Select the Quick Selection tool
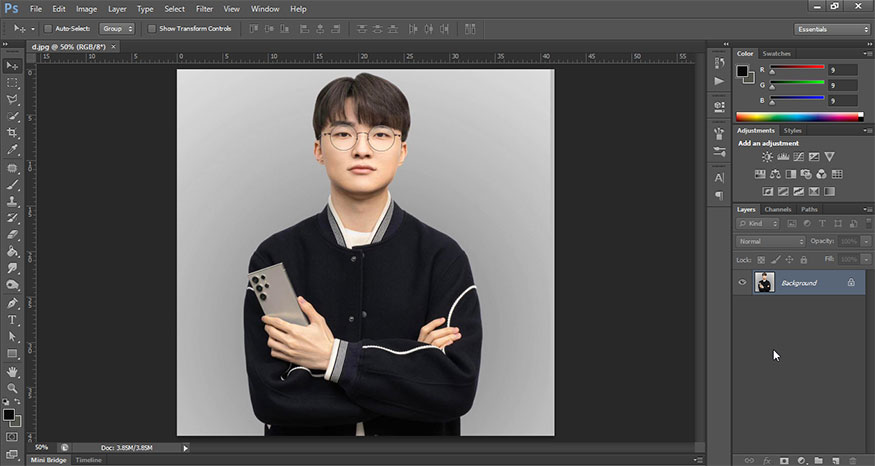 (x=12, y=116)
